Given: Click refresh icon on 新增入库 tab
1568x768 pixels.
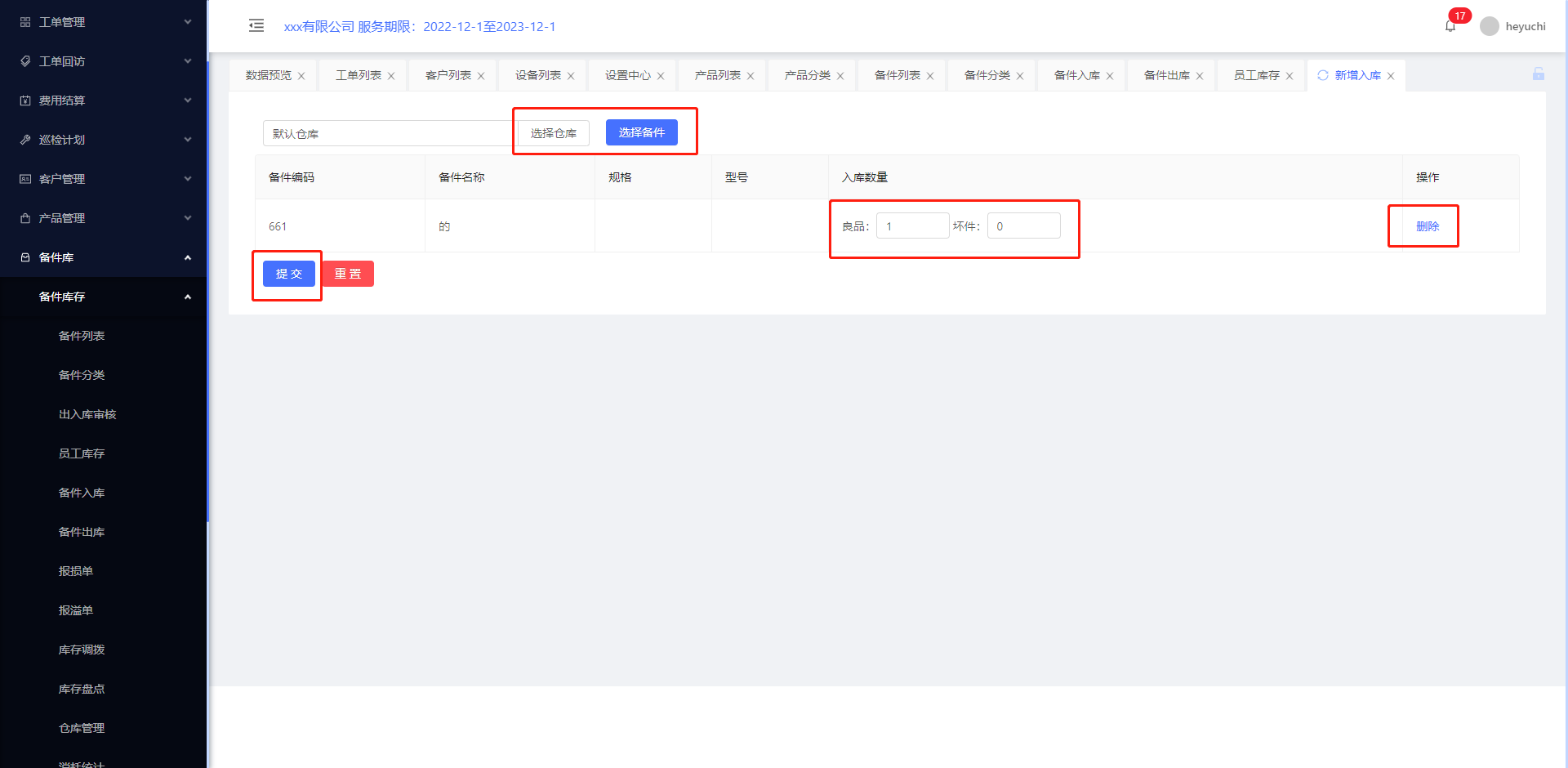Looking at the screenshot, I should pyautogui.click(x=1323, y=75).
